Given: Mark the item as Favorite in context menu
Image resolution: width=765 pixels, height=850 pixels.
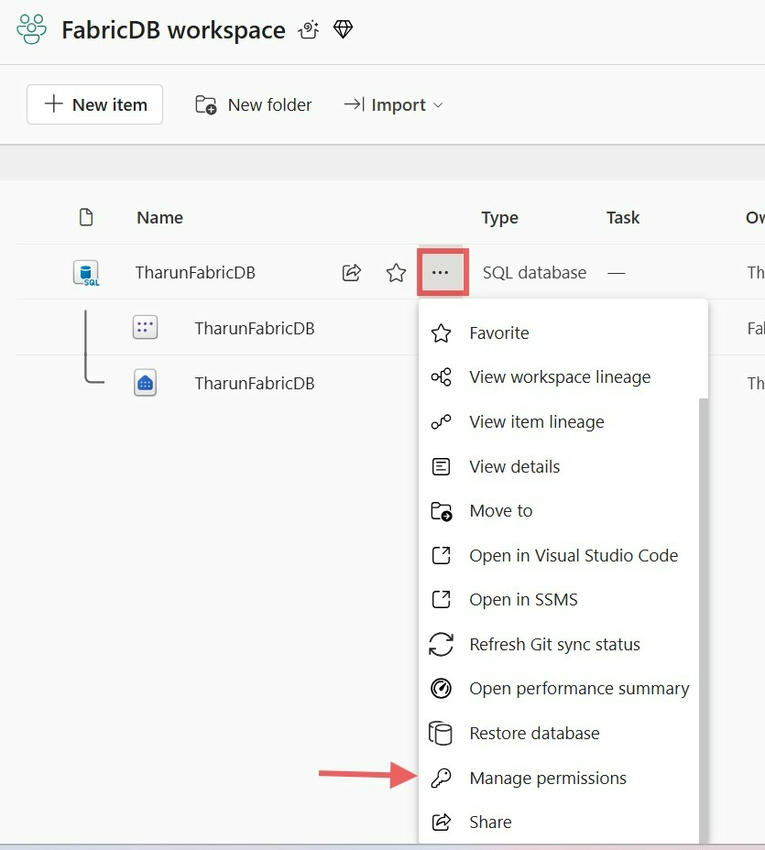Looking at the screenshot, I should pyautogui.click(x=498, y=333).
